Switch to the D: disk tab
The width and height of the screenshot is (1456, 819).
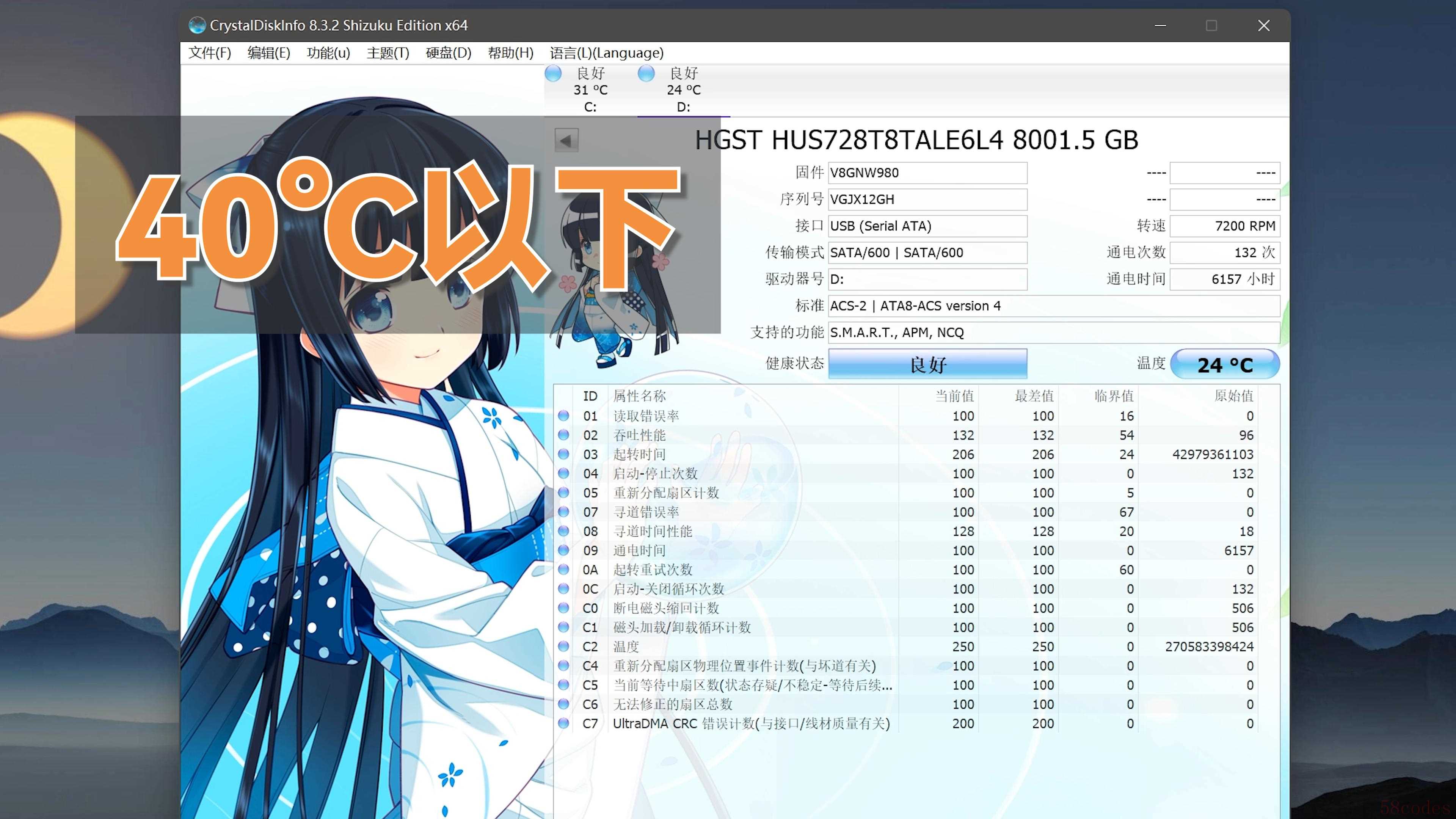click(683, 91)
